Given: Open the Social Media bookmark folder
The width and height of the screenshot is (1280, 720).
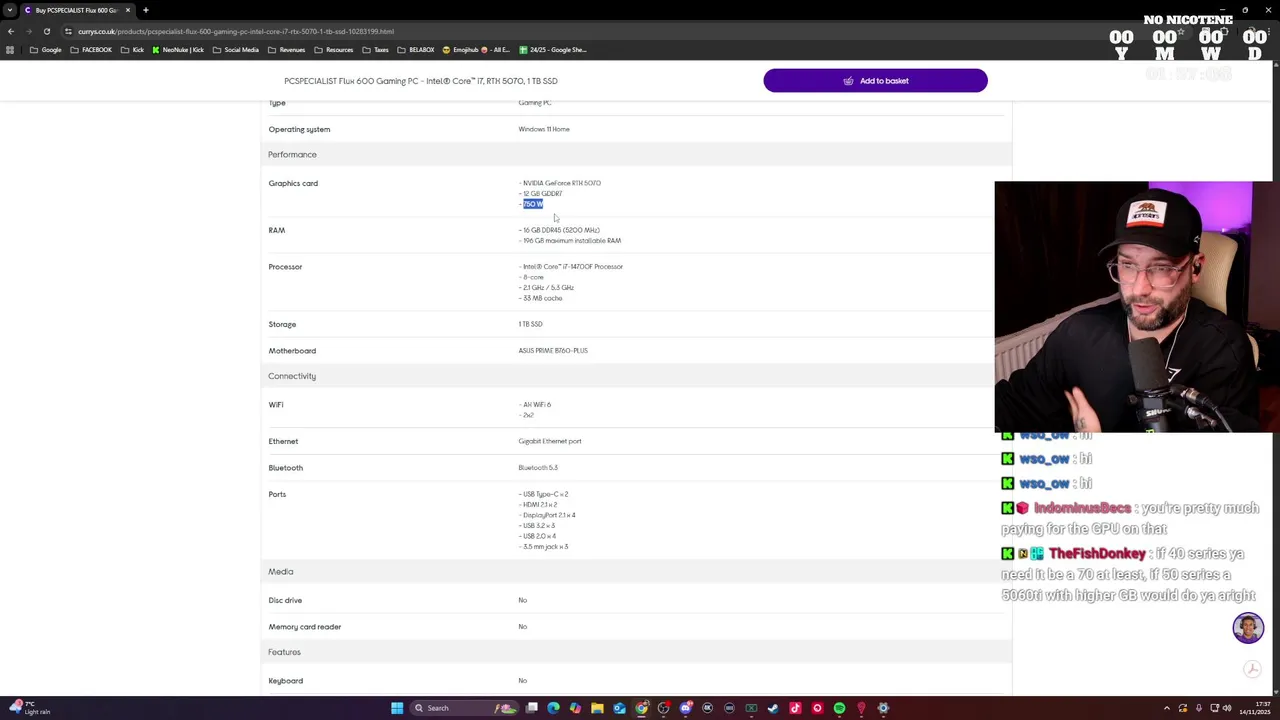Looking at the screenshot, I should pyautogui.click(x=236, y=50).
